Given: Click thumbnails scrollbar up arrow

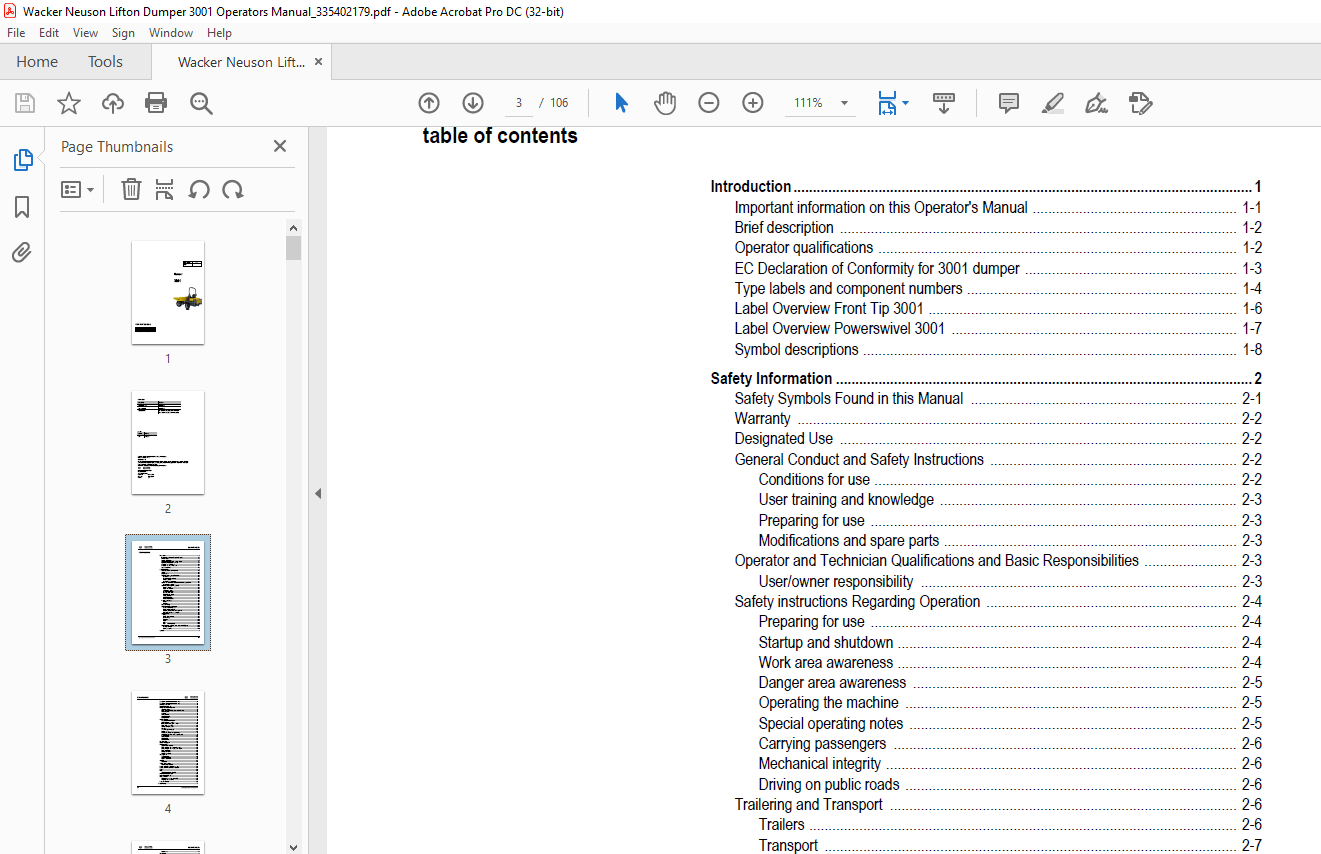Looking at the screenshot, I should [x=294, y=228].
